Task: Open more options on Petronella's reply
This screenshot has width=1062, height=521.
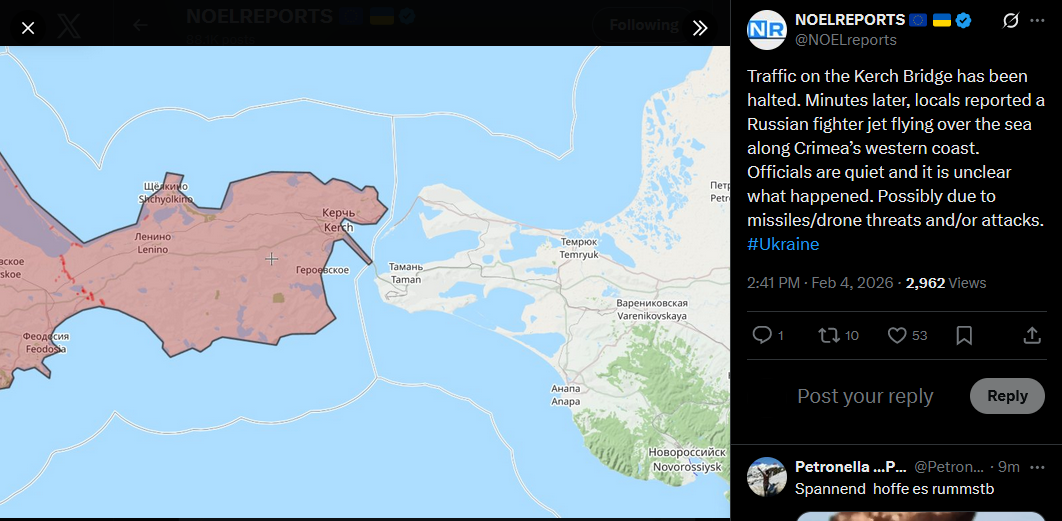Action: click(1037, 467)
